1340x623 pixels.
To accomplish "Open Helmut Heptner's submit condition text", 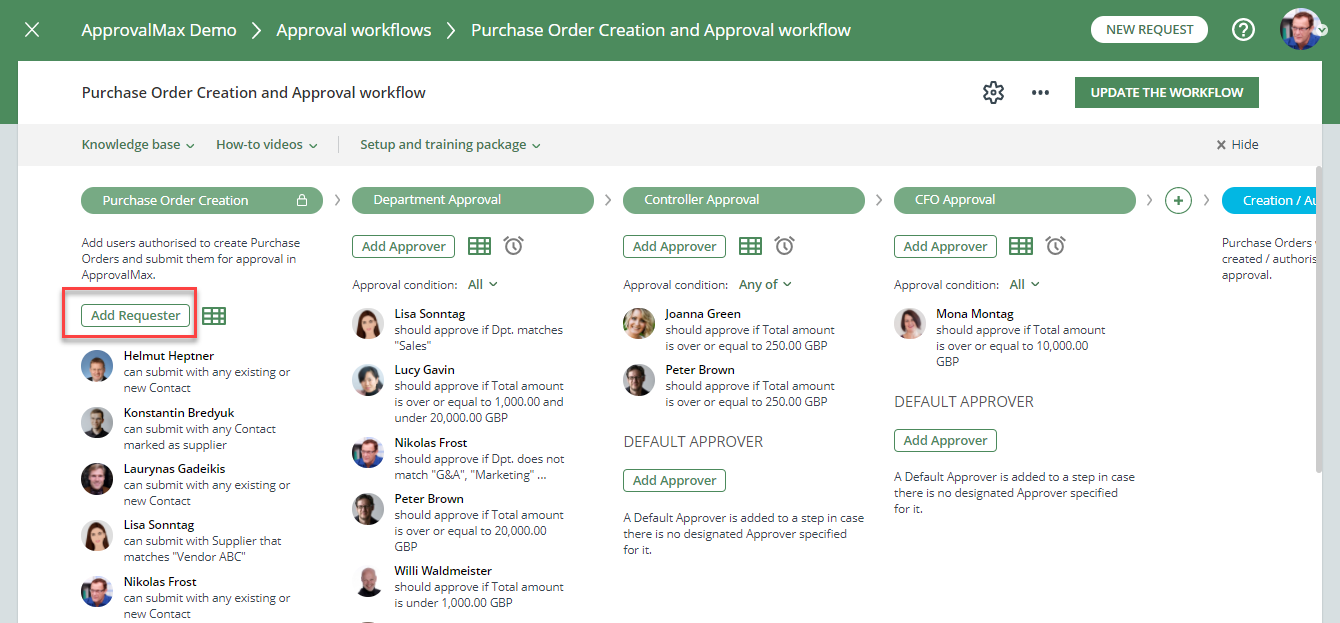I will [207, 380].
